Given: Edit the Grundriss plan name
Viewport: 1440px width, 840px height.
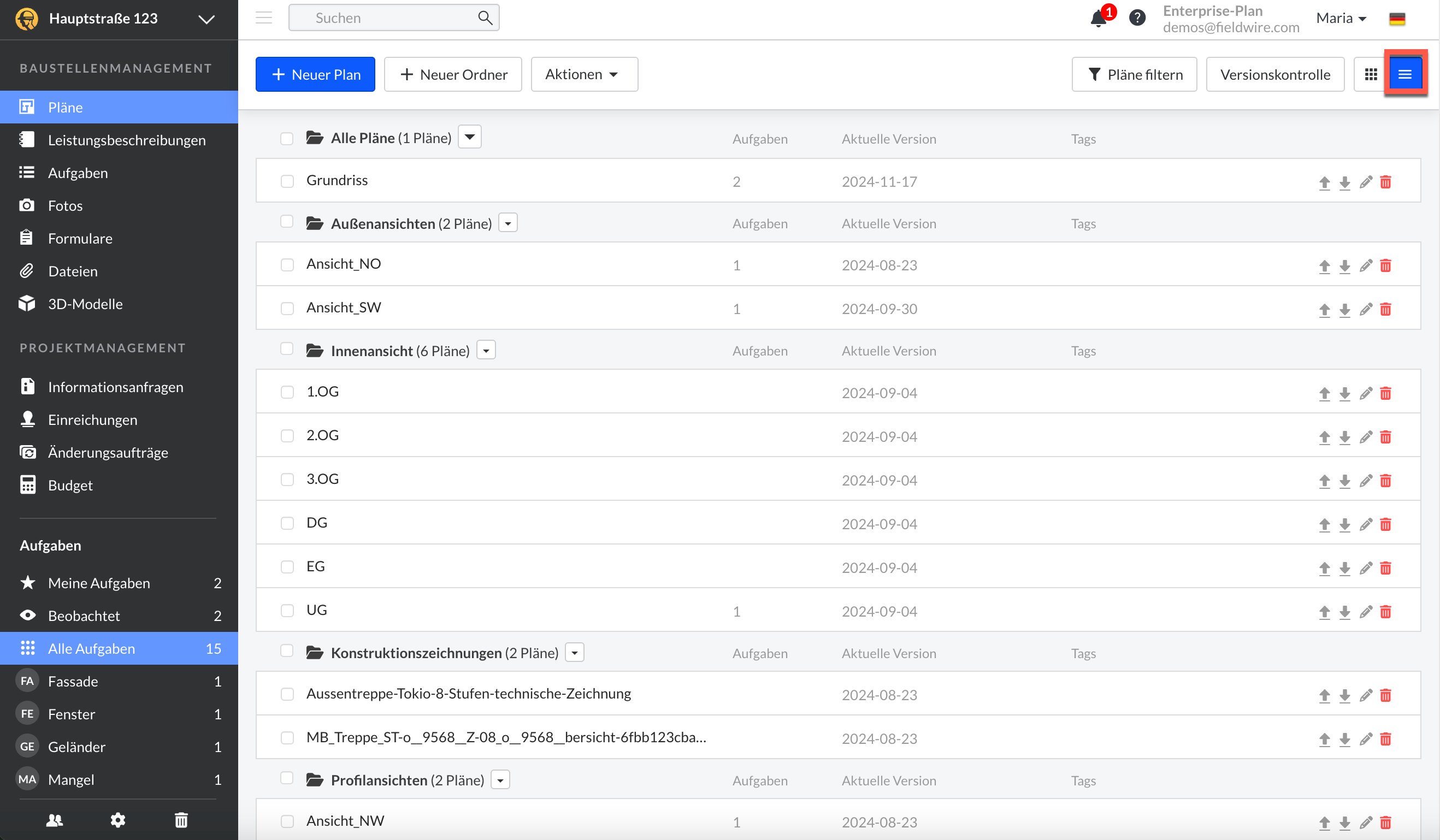Looking at the screenshot, I should point(1365,182).
